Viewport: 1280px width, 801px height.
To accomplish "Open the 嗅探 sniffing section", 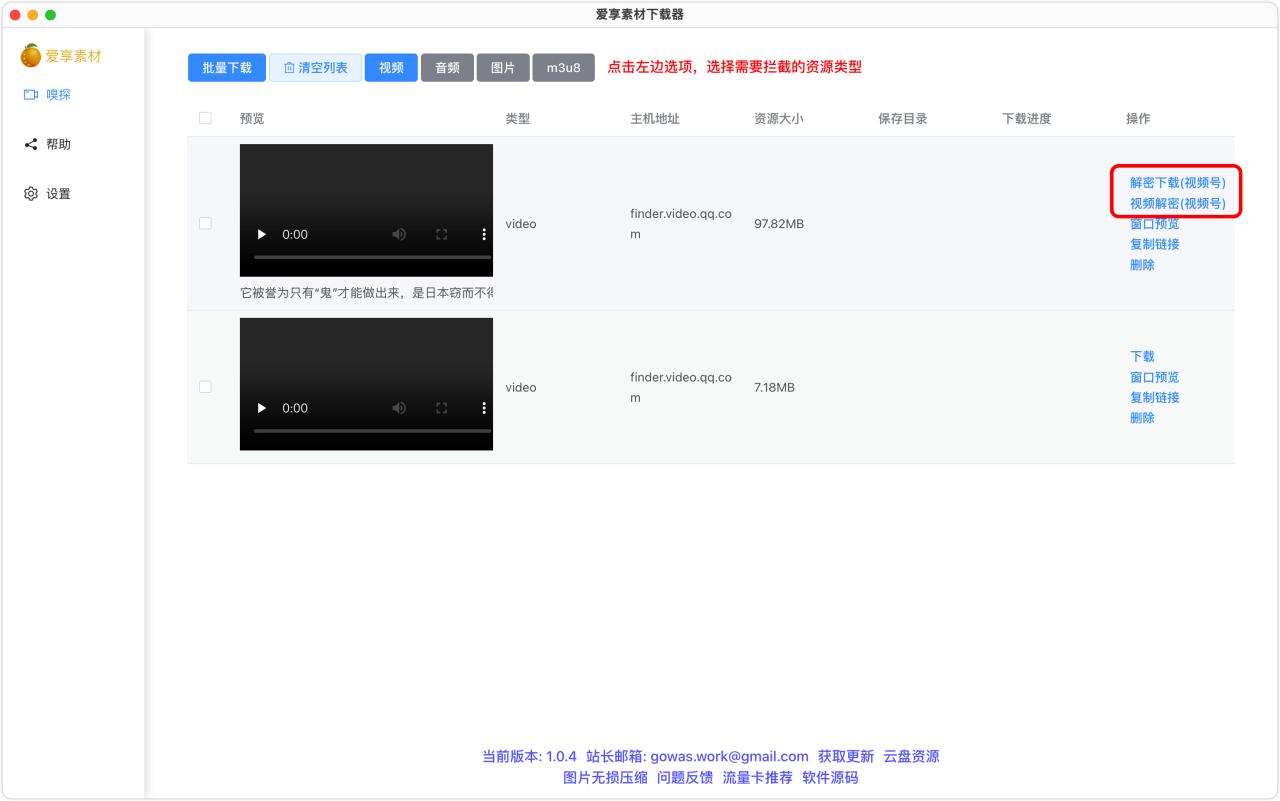I will [47, 95].
